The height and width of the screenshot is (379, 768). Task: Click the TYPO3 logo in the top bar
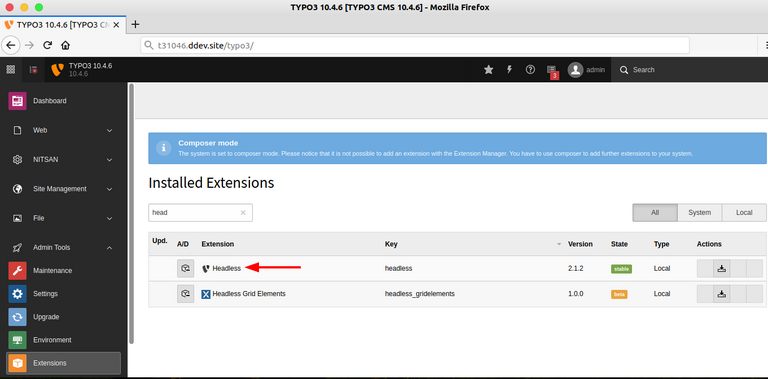[57, 70]
